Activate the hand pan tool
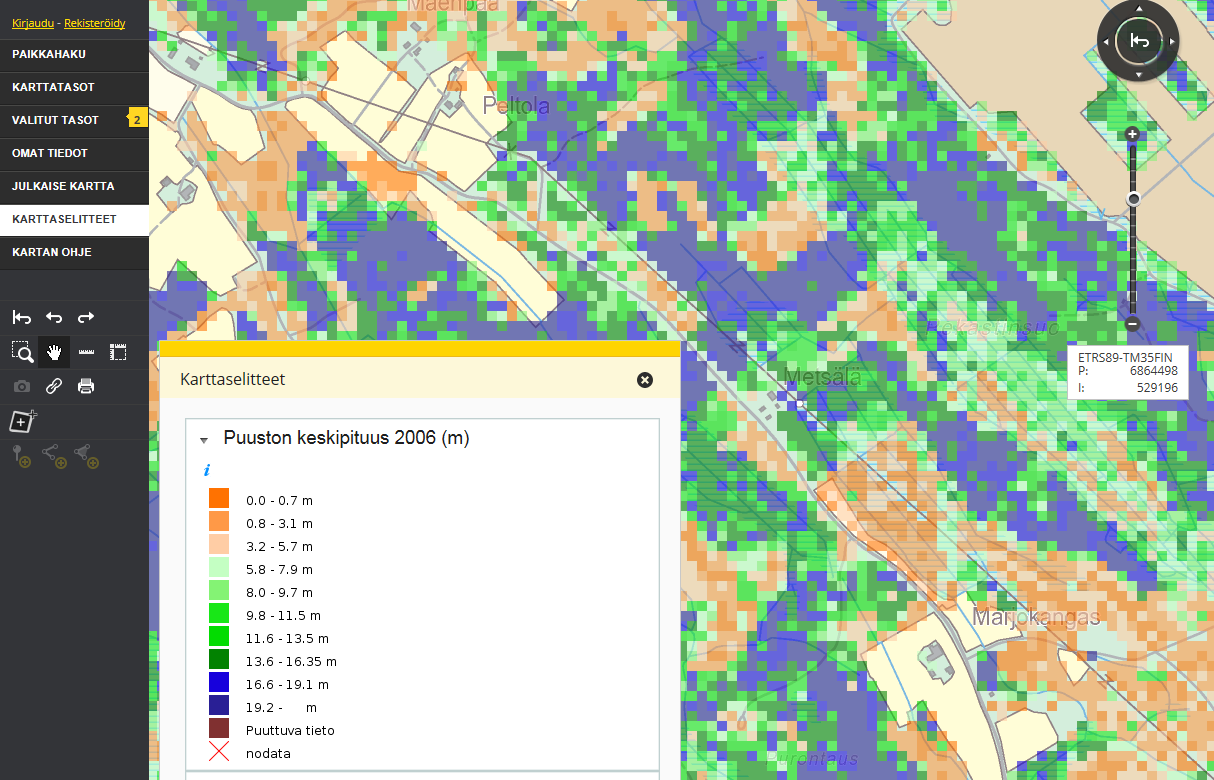Image resolution: width=1214 pixels, height=780 pixels. point(54,352)
